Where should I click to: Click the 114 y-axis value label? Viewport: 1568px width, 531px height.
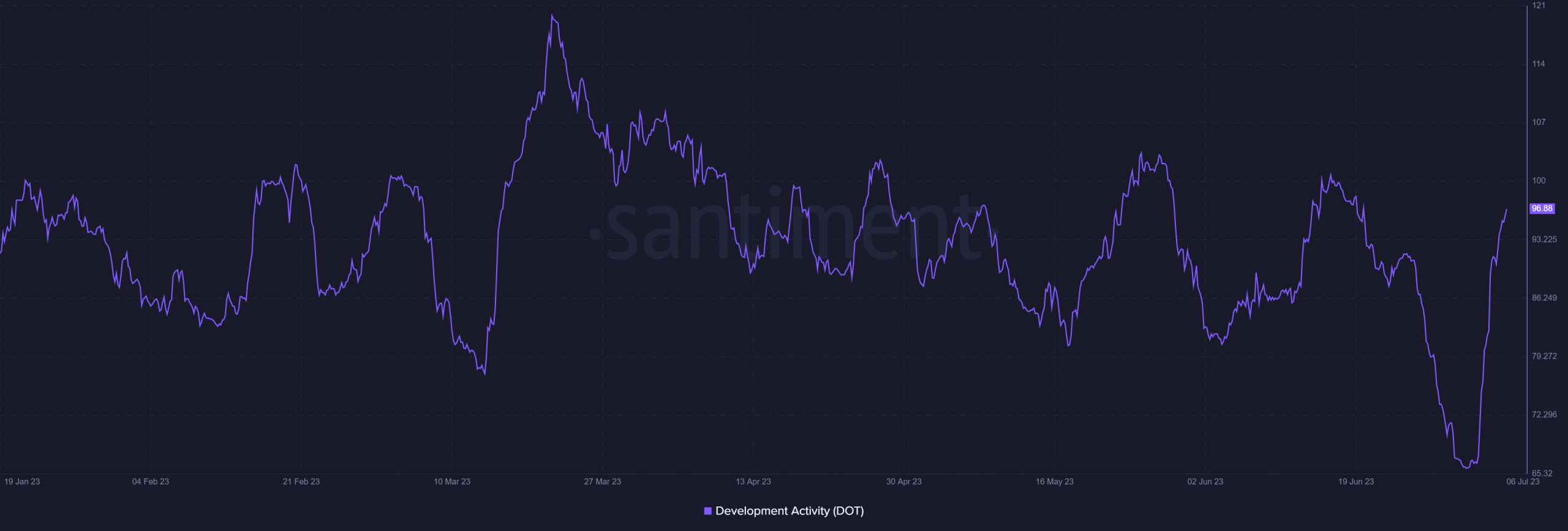click(x=1539, y=64)
